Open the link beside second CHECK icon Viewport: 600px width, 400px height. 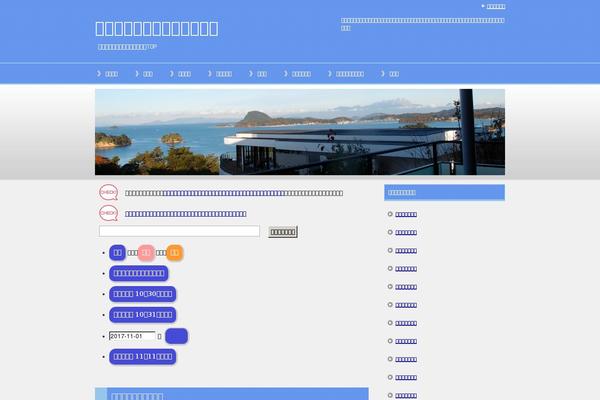186,214
